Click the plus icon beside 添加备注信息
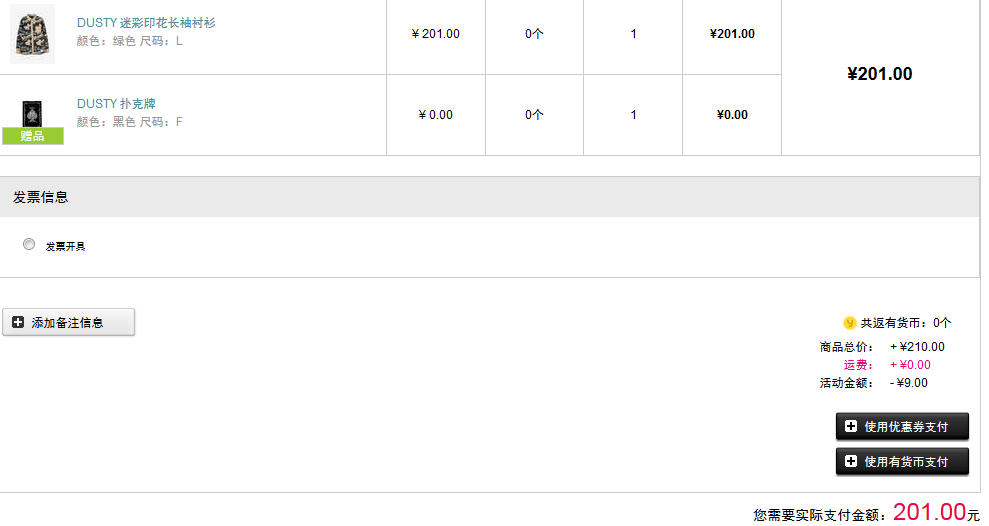The width and height of the screenshot is (989, 526). (18, 322)
